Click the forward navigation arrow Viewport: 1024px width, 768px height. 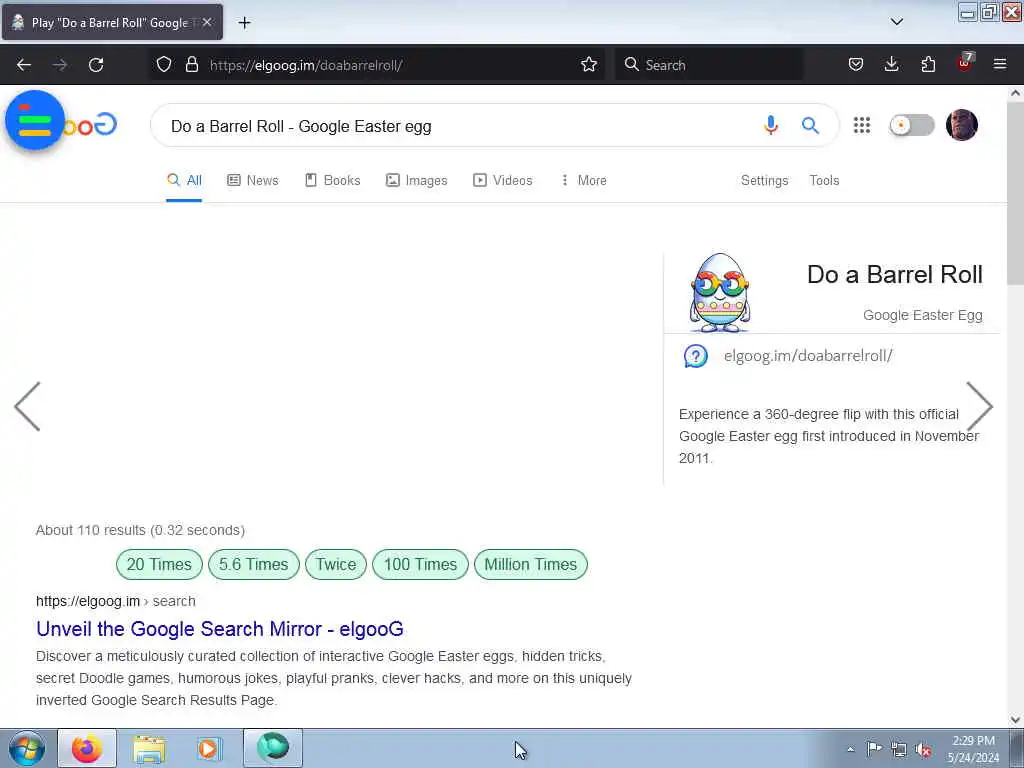click(59, 65)
